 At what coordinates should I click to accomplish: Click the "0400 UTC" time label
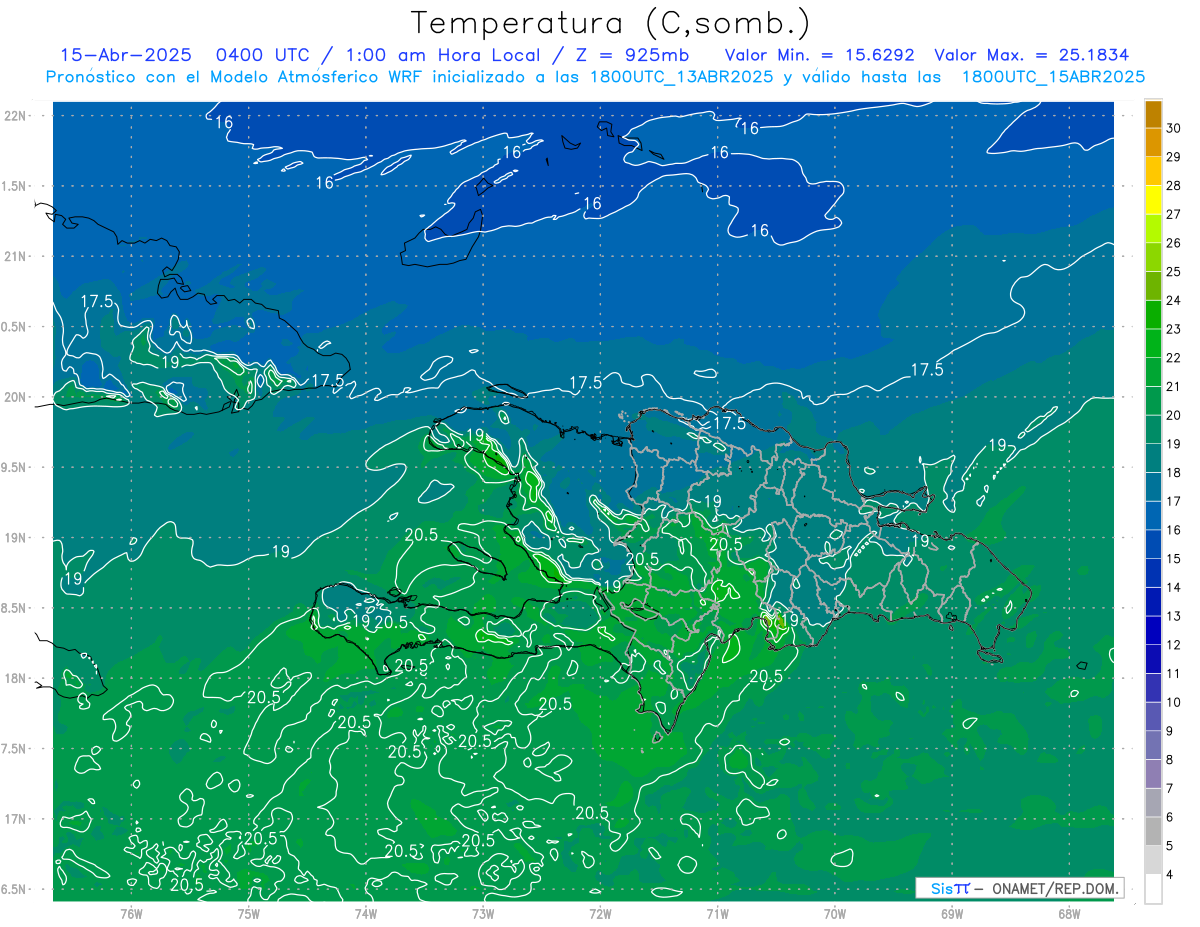click(263, 55)
